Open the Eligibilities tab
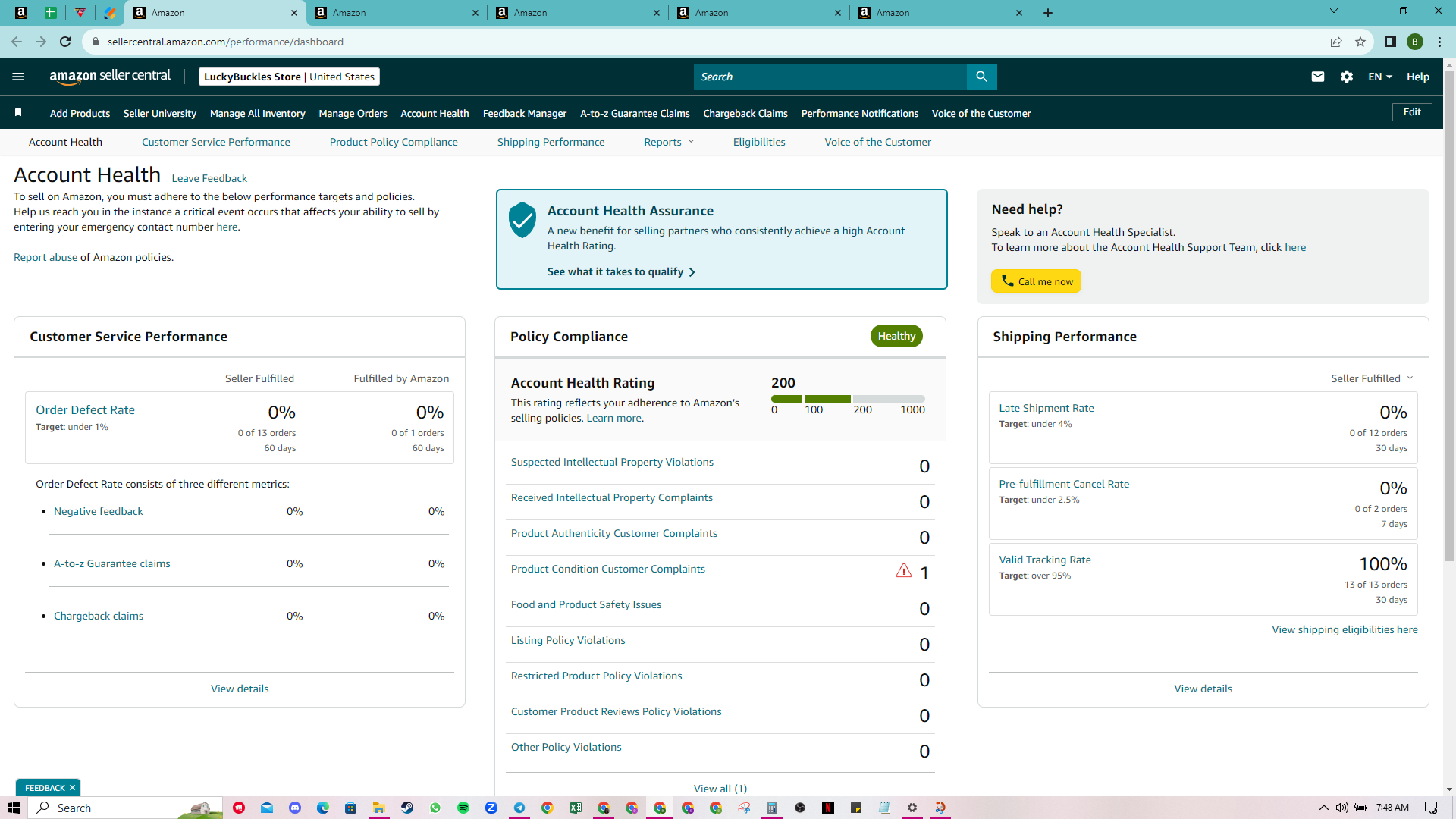 pos(759,142)
